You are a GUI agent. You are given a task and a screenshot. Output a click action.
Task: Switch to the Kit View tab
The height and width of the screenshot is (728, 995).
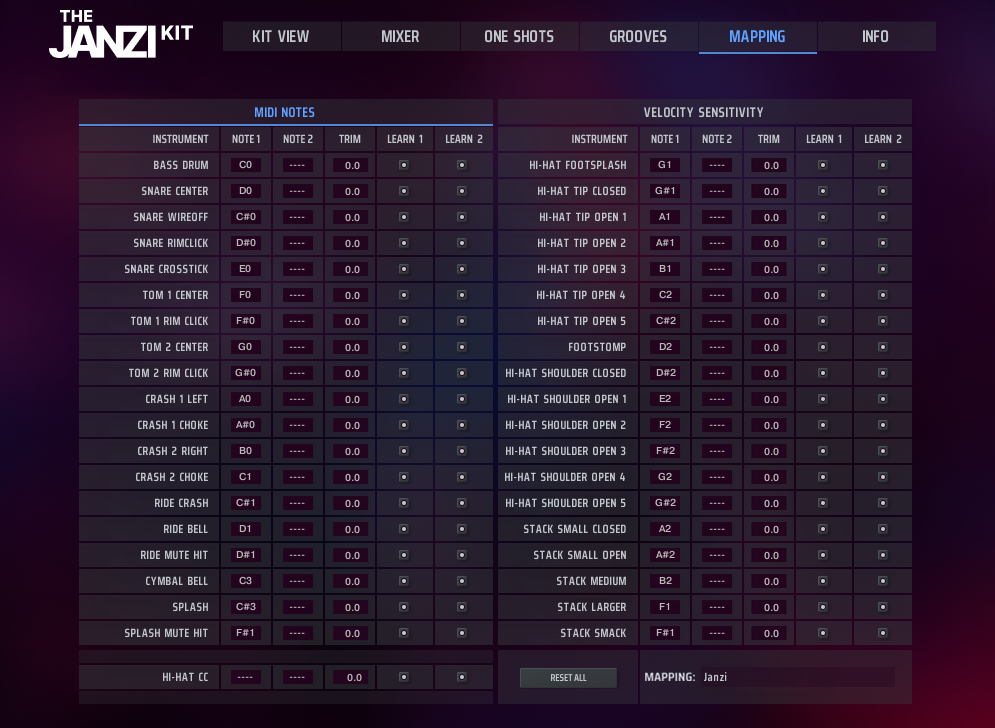point(281,37)
